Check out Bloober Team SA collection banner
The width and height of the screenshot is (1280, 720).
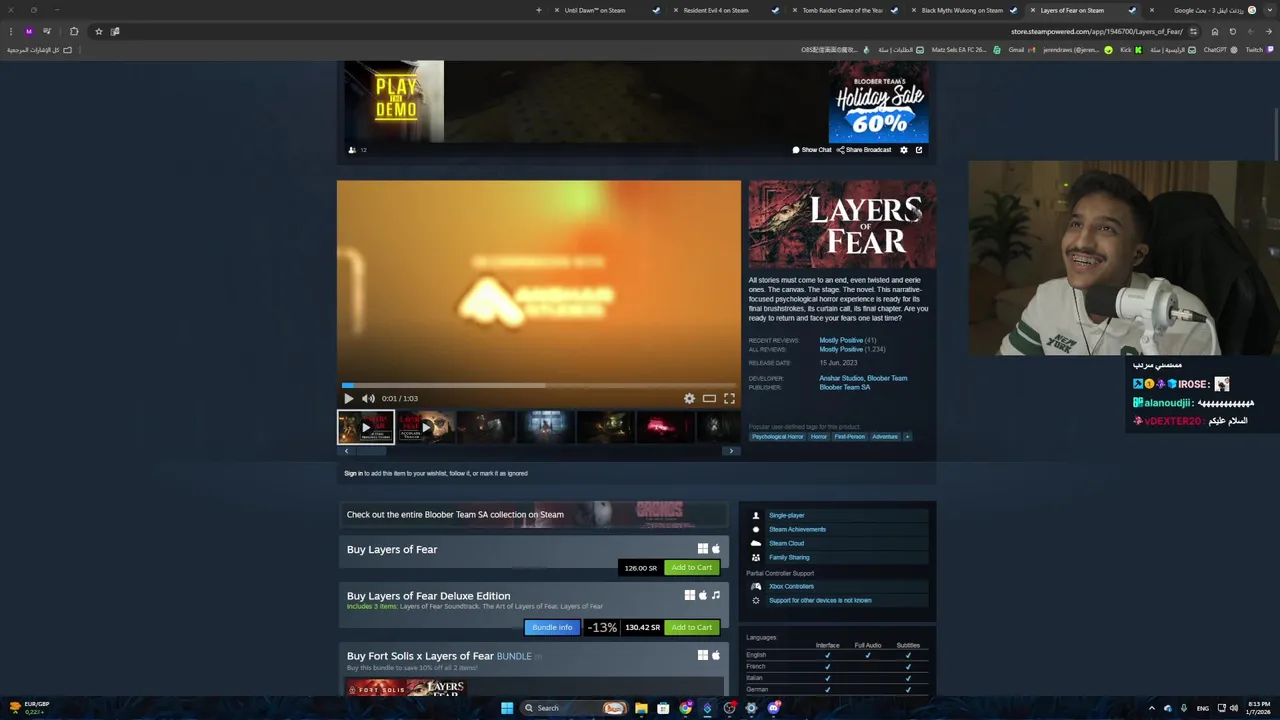tap(533, 514)
